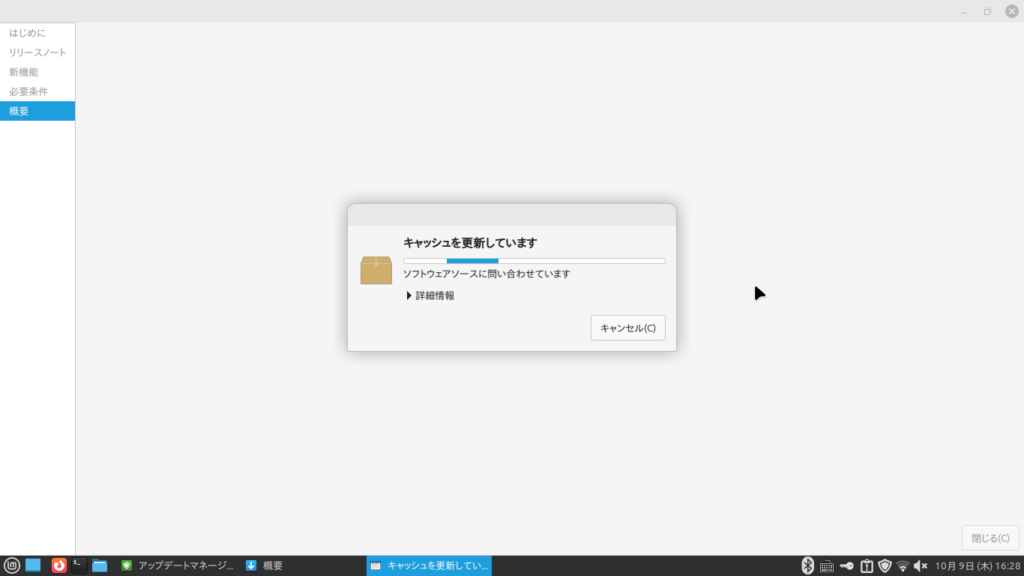
Task: Click the show desktop icon in taskbar
Action: [33, 565]
